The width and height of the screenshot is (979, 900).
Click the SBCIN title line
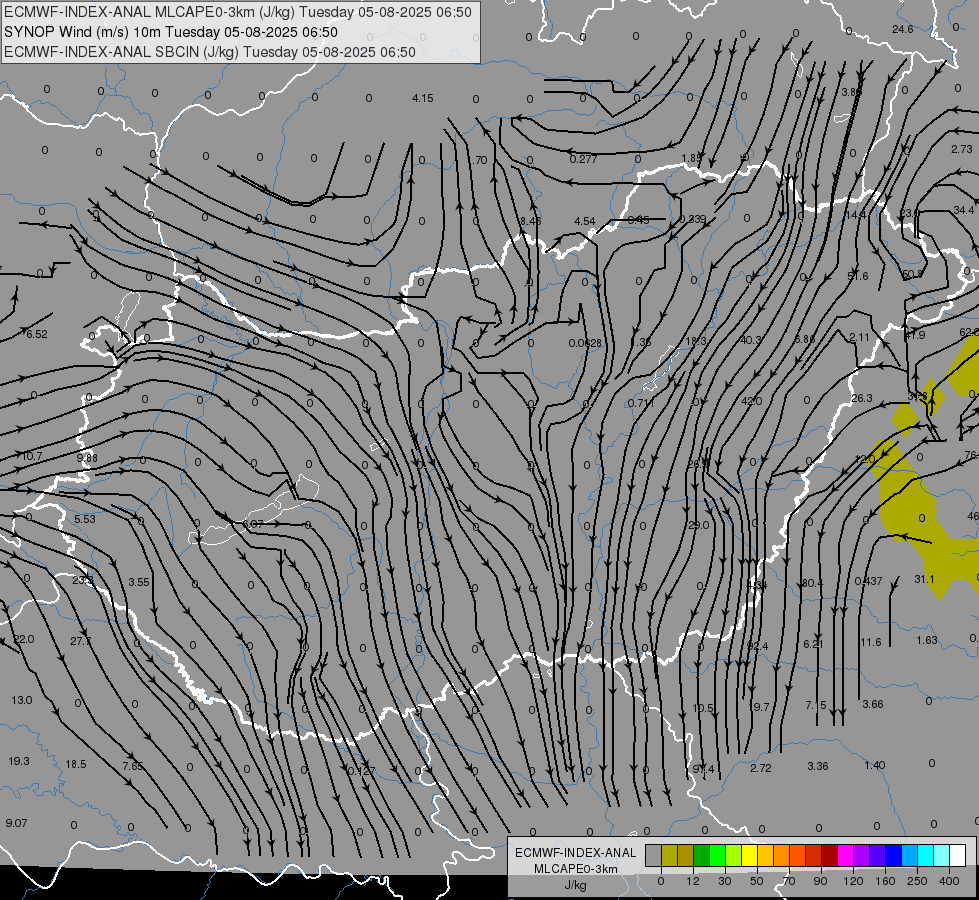[210, 52]
